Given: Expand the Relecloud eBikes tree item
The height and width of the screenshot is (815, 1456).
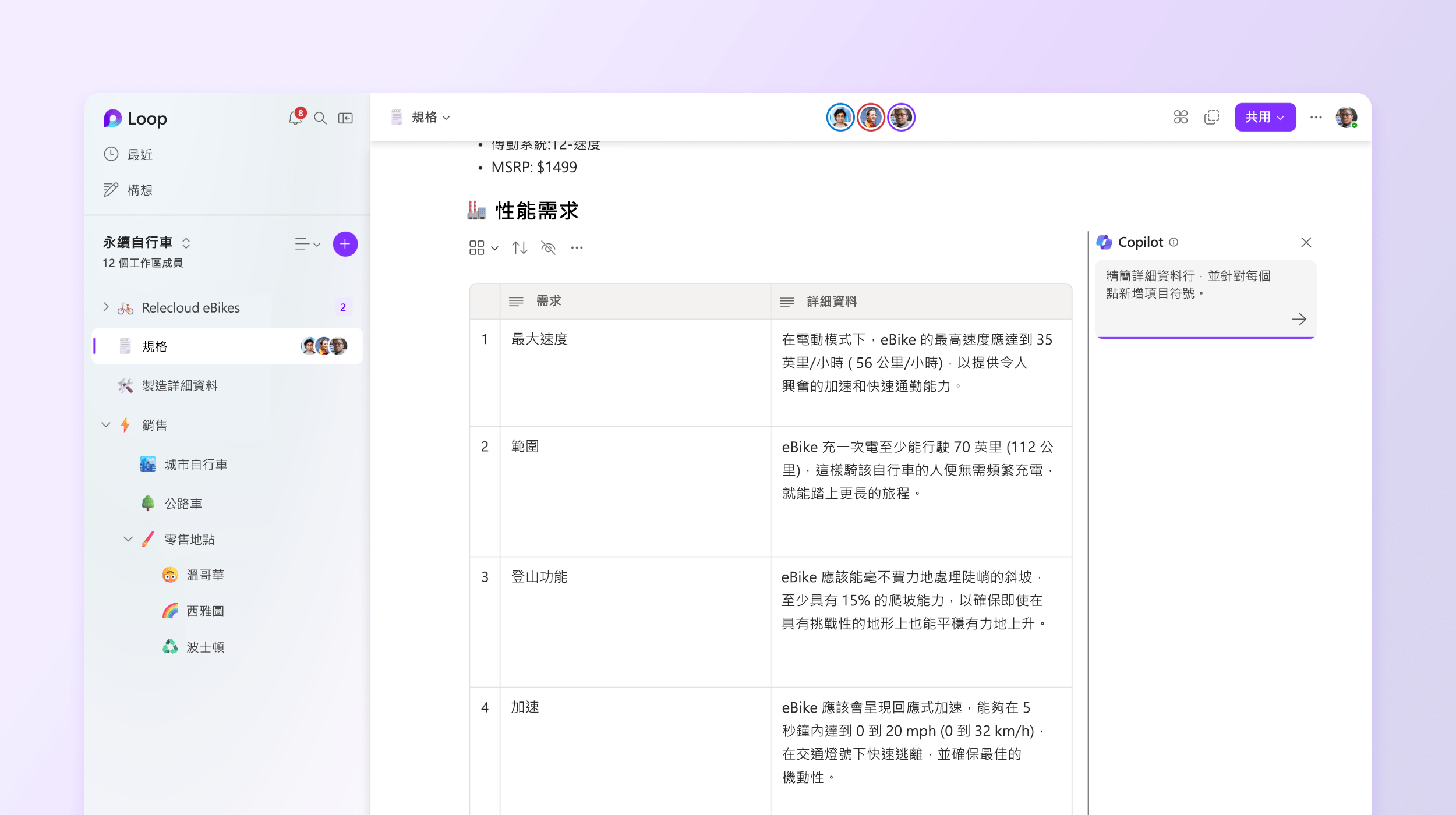Looking at the screenshot, I should point(106,307).
